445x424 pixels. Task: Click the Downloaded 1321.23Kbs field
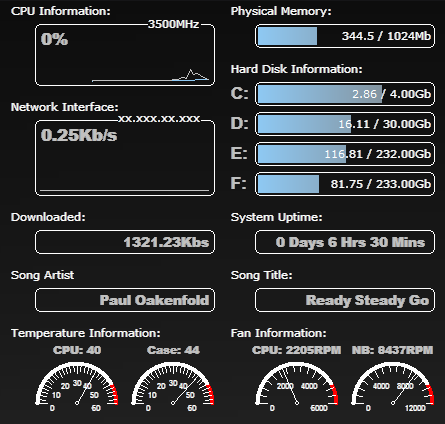pyautogui.click(x=125, y=242)
